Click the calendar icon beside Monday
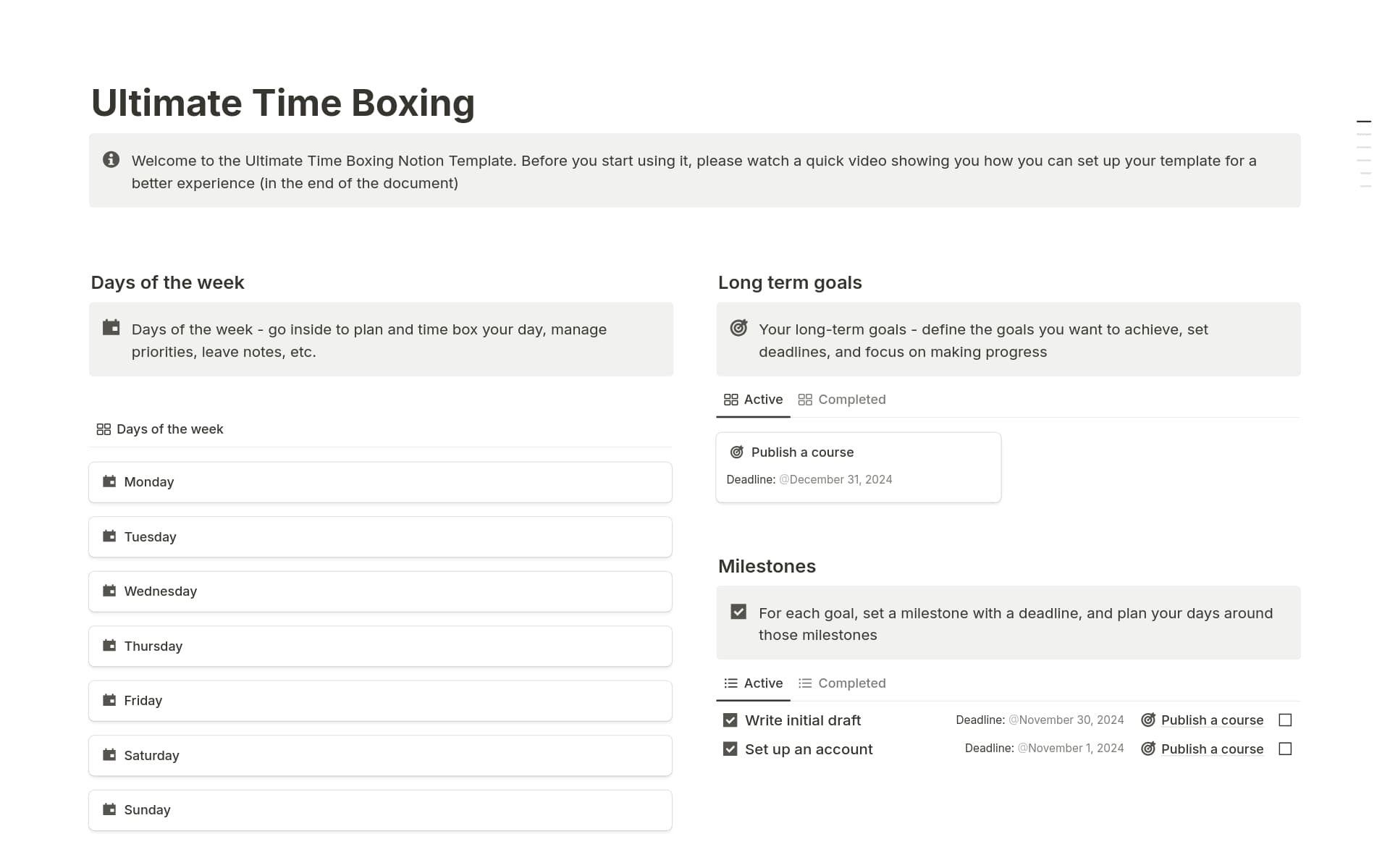The width and height of the screenshot is (1390, 868). point(109,481)
